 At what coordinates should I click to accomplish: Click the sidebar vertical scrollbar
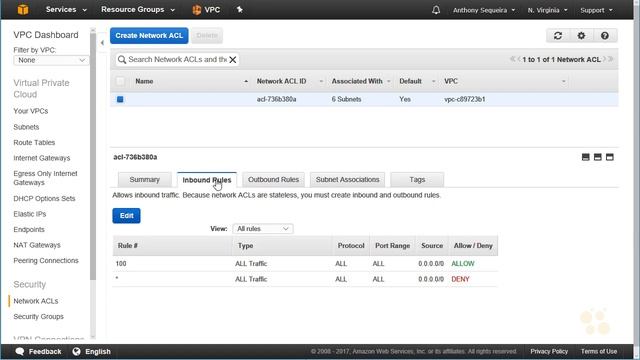(93, 157)
